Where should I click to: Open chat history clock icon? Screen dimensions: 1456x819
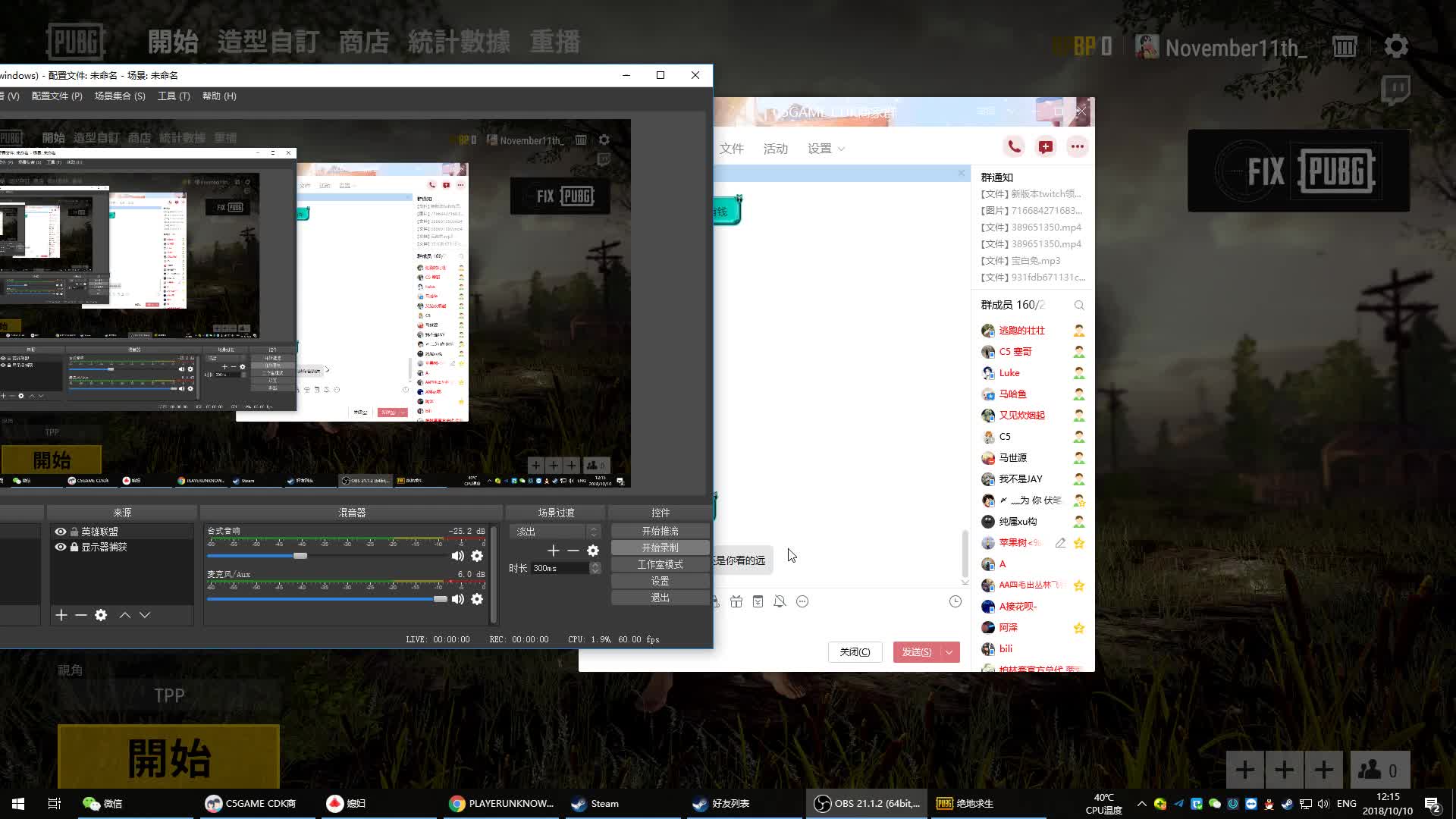955,601
